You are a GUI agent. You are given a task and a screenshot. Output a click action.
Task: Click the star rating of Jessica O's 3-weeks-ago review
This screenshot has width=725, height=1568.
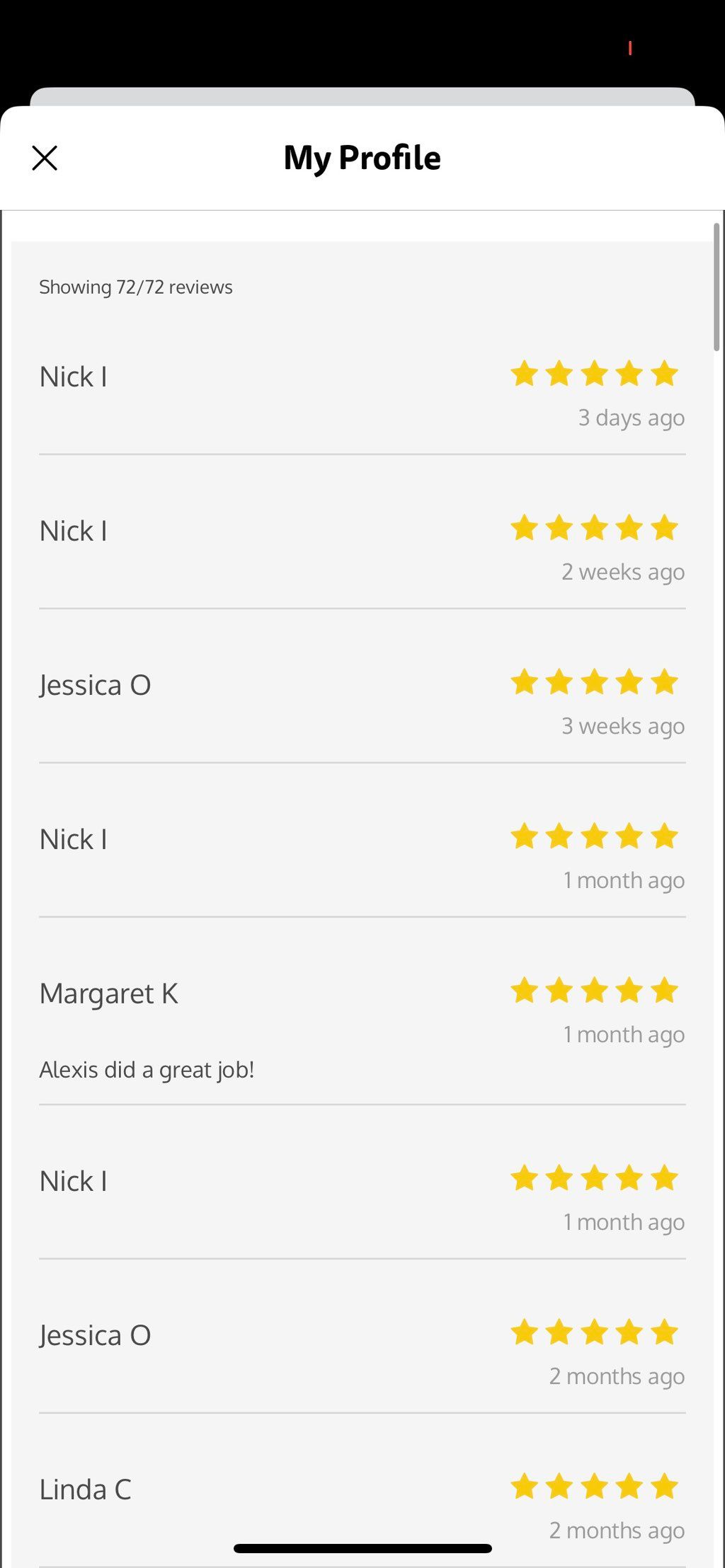click(x=594, y=682)
